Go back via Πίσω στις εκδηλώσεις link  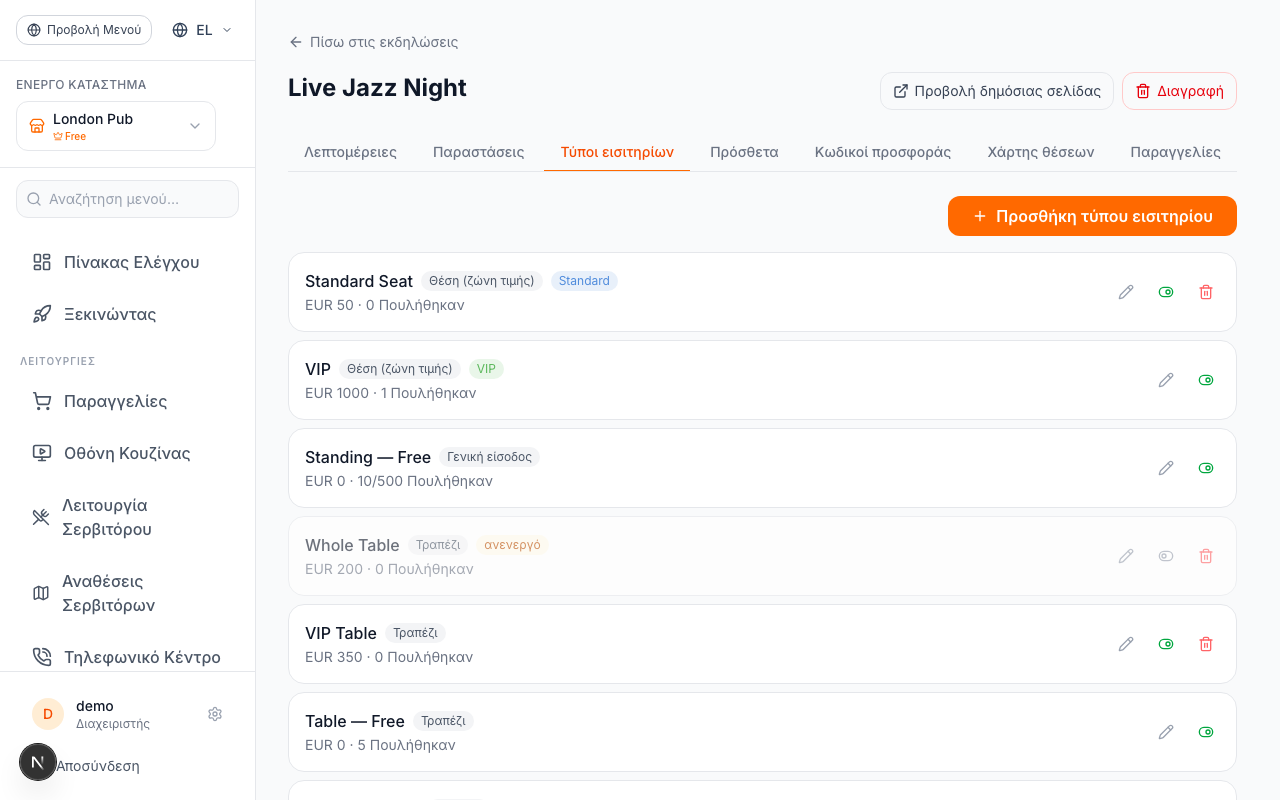[x=373, y=42]
